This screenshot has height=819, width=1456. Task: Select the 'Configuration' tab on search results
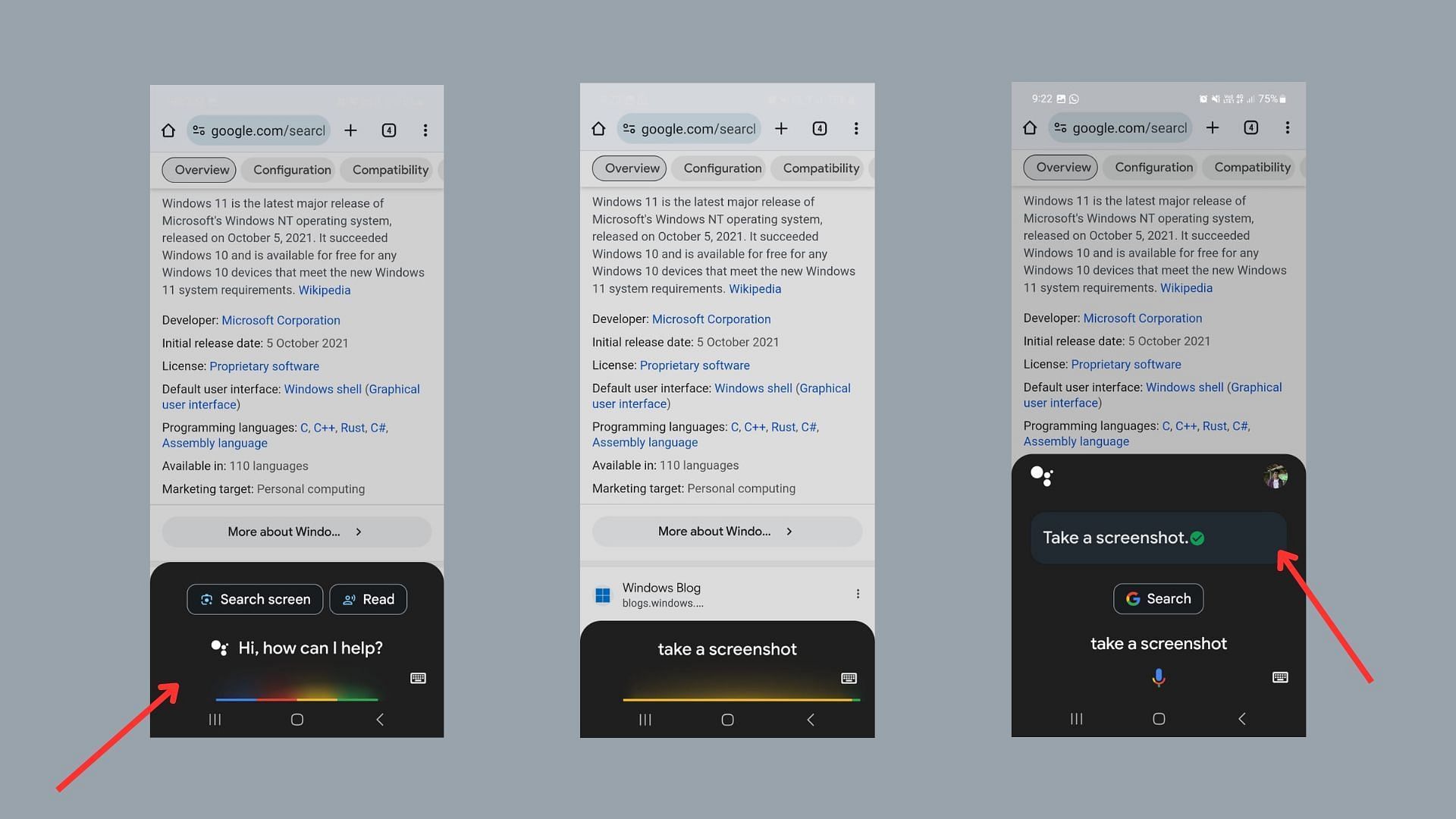click(291, 169)
